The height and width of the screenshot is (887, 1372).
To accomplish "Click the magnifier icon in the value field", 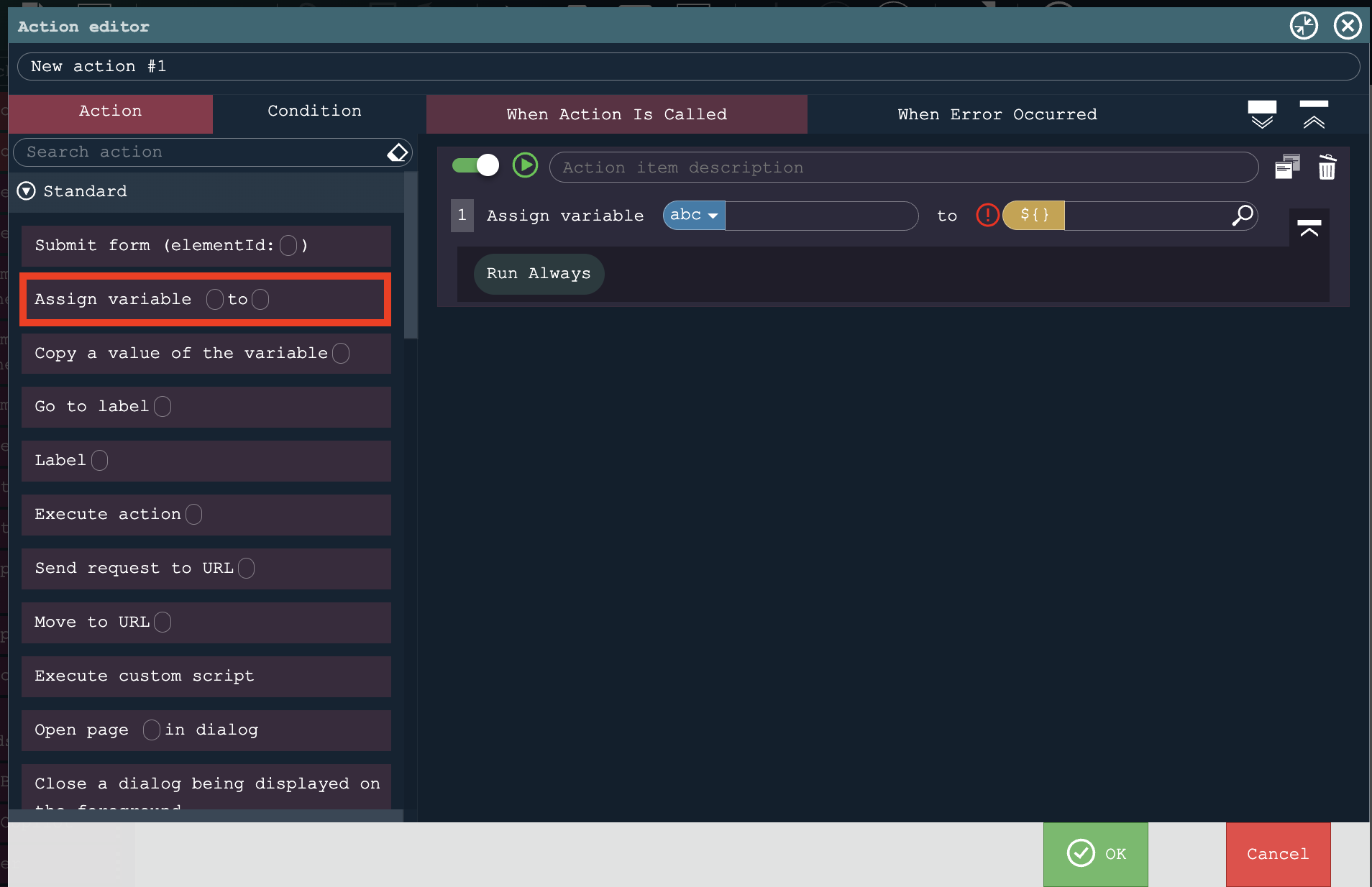I will [1242, 216].
